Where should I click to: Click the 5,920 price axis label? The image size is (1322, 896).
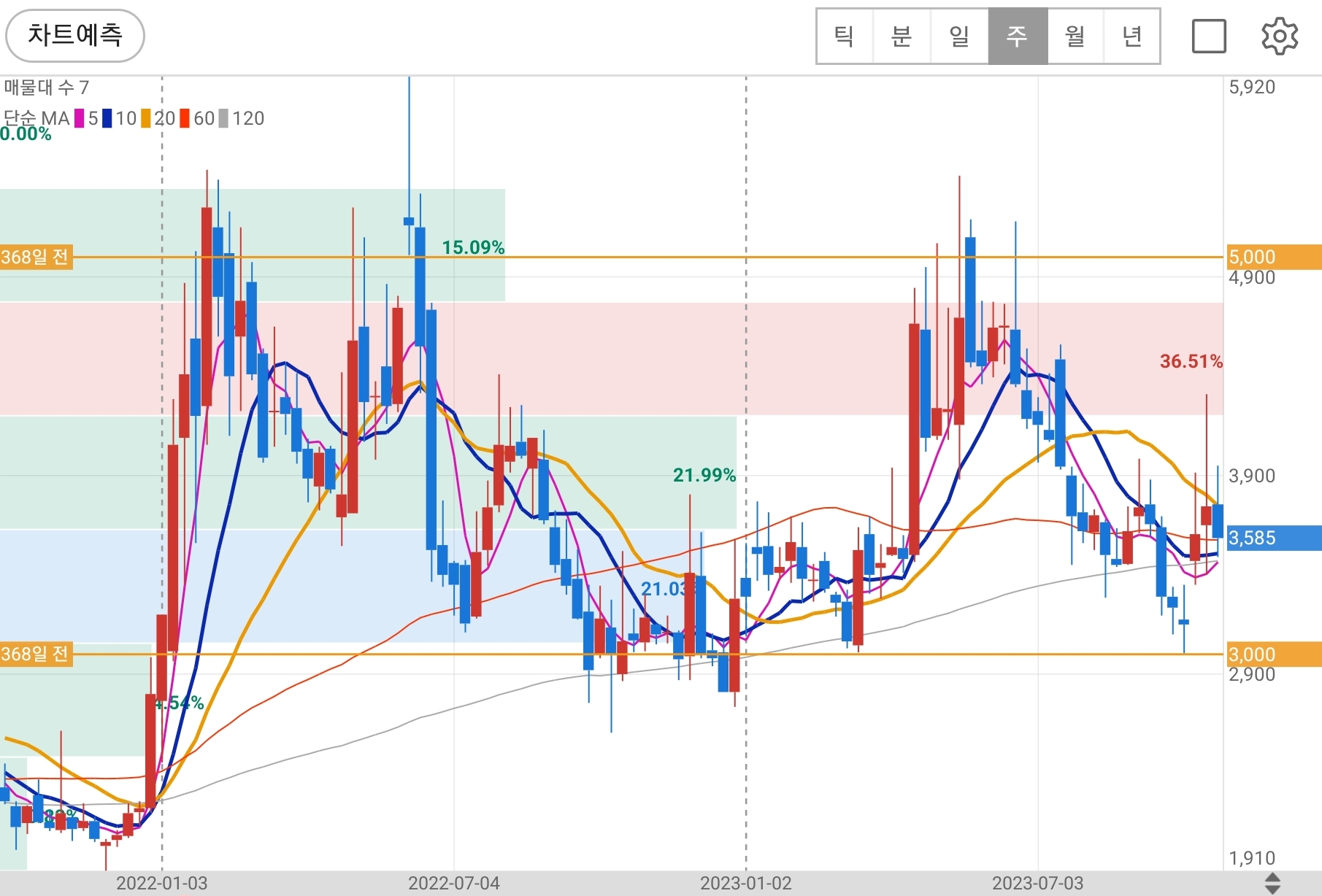click(x=1252, y=87)
